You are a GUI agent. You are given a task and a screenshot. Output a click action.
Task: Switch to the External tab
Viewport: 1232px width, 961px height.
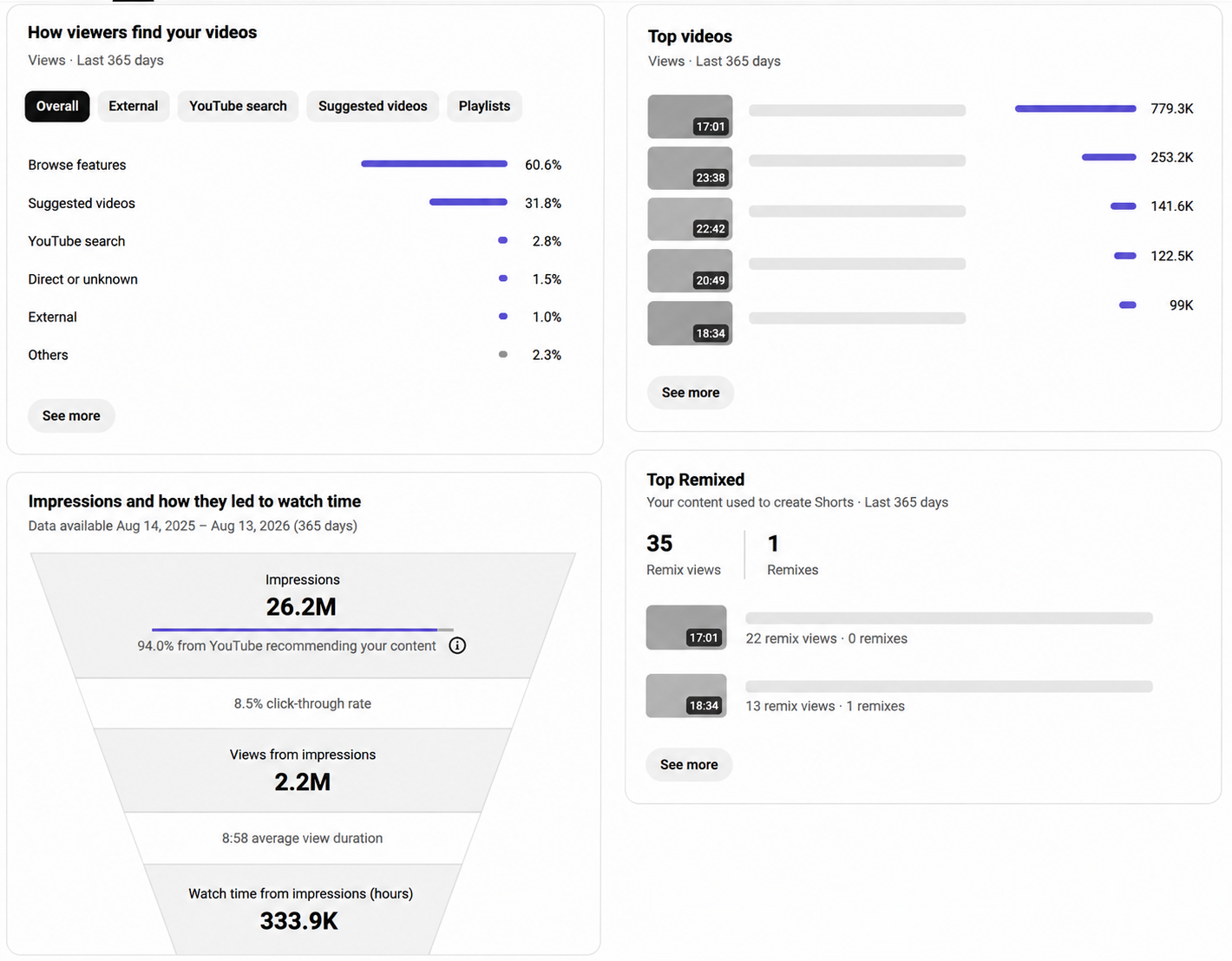coord(134,106)
